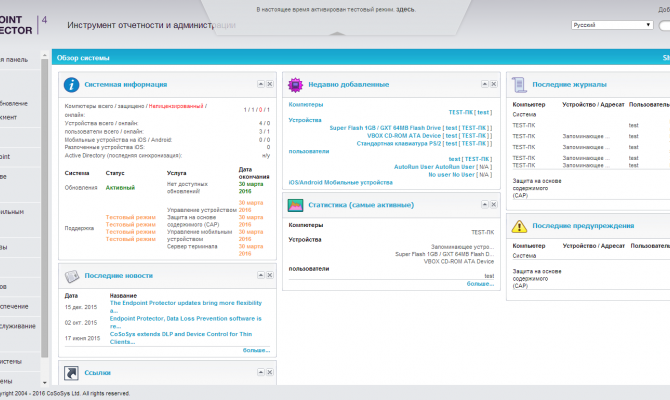670x400 pixels.
Task: Collapse the Системная информация panel
Action: coord(261,84)
